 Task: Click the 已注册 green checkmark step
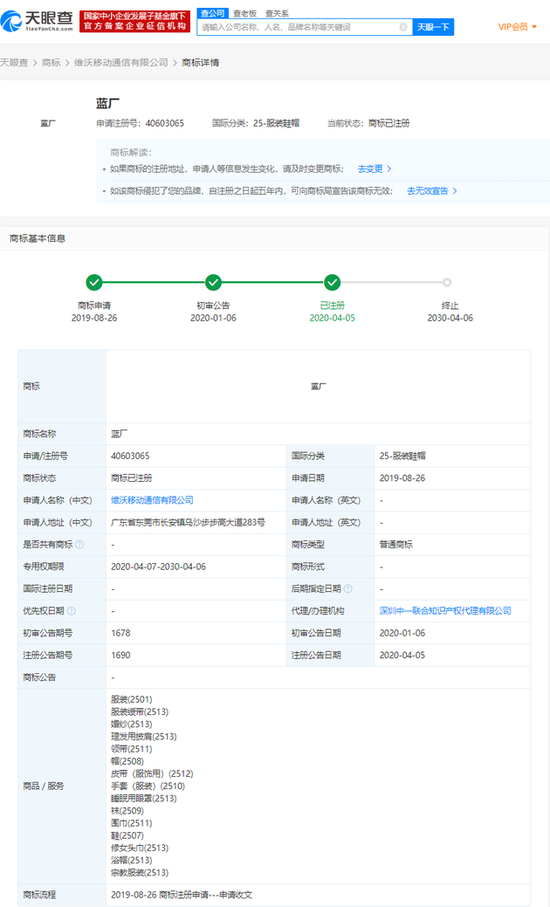pos(332,282)
